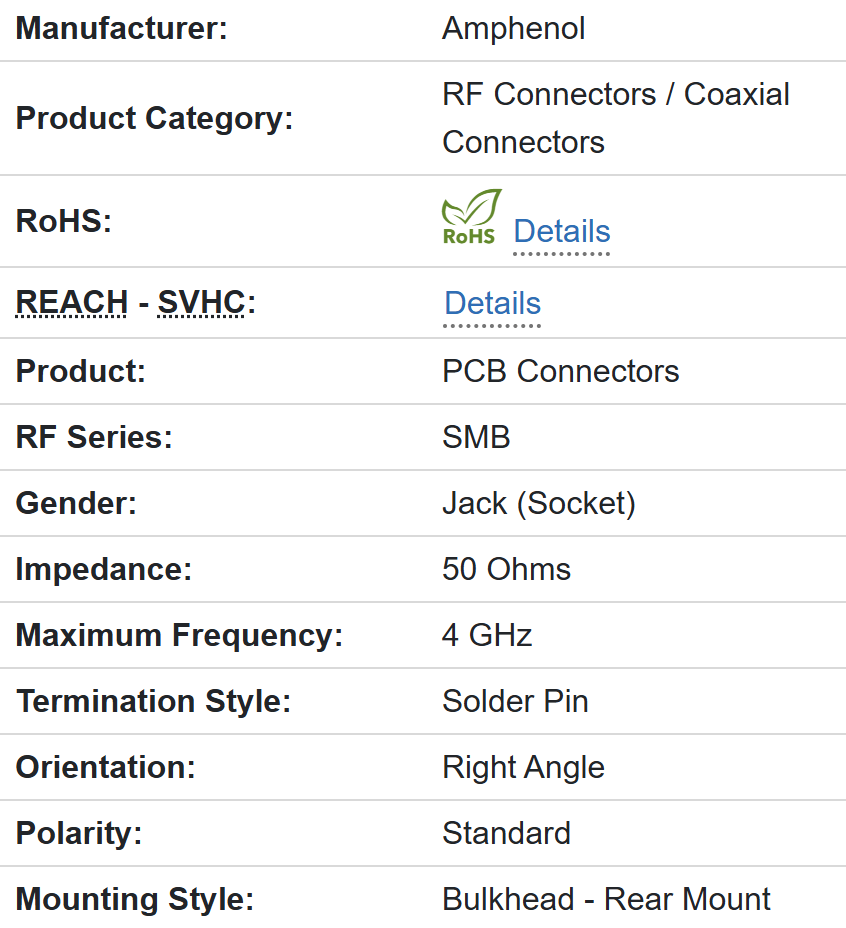Open RoHS Details link

pos(561,231)
